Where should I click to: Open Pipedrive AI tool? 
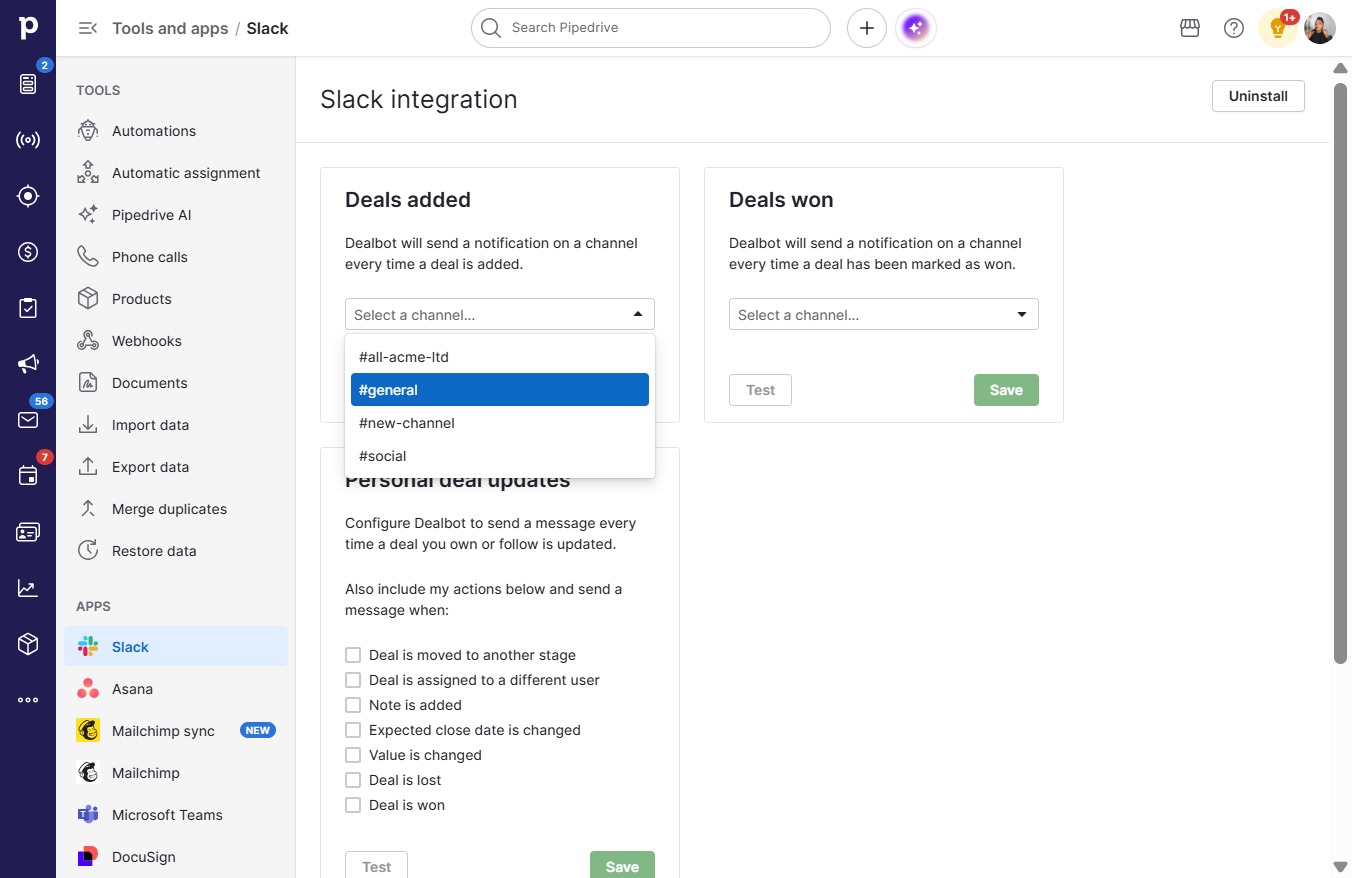(x=176, y=215)
